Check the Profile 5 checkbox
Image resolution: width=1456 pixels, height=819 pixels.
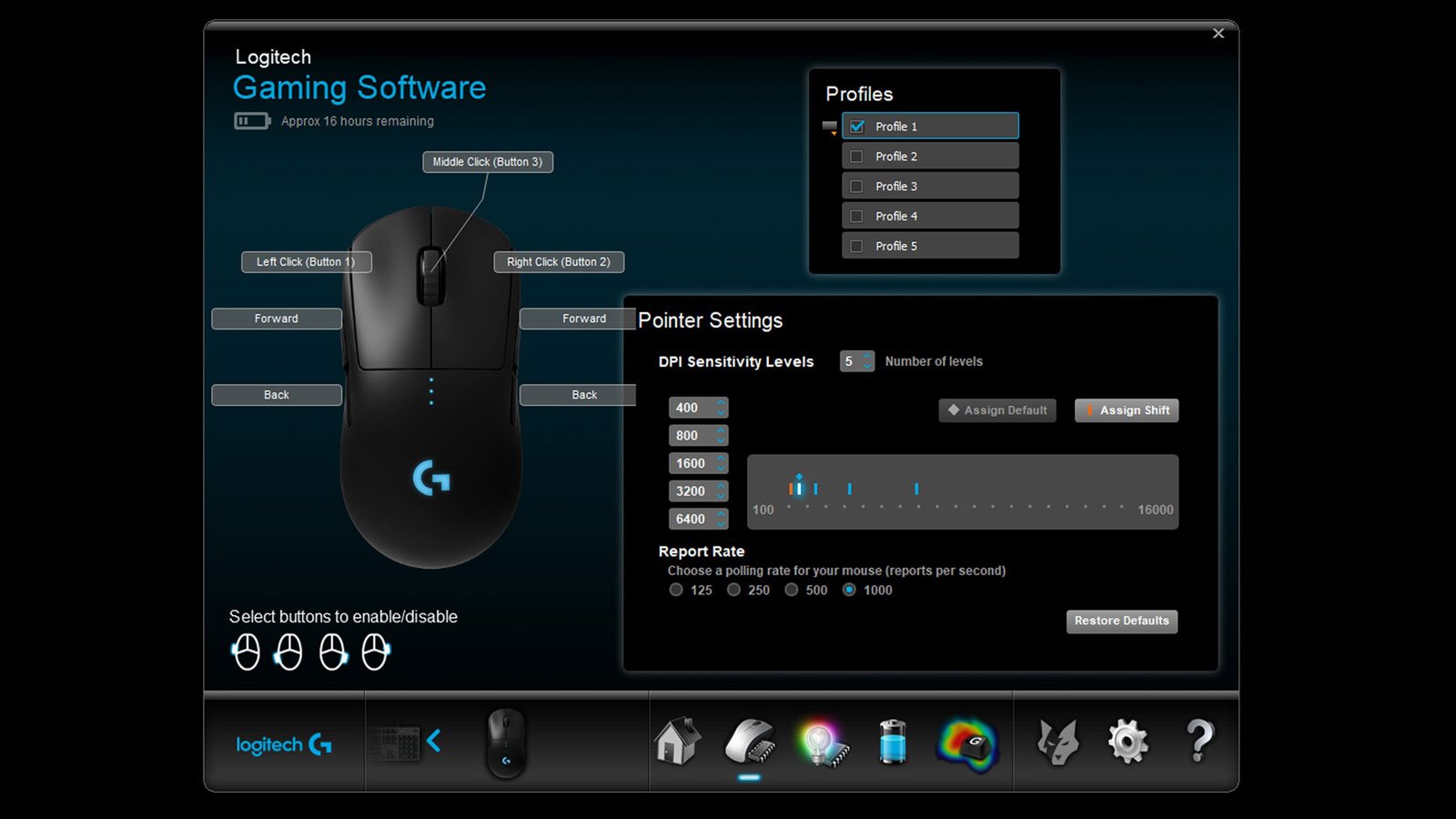(x=856, y=246)
